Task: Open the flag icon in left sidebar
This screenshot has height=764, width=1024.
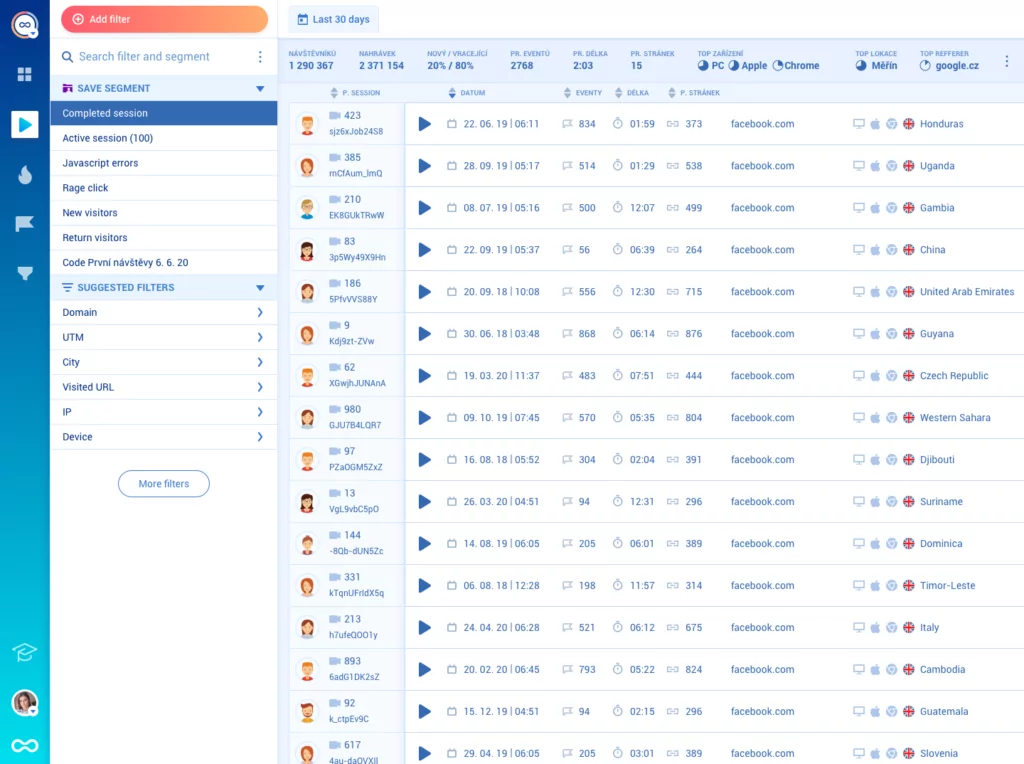Action: coord(24,224)
